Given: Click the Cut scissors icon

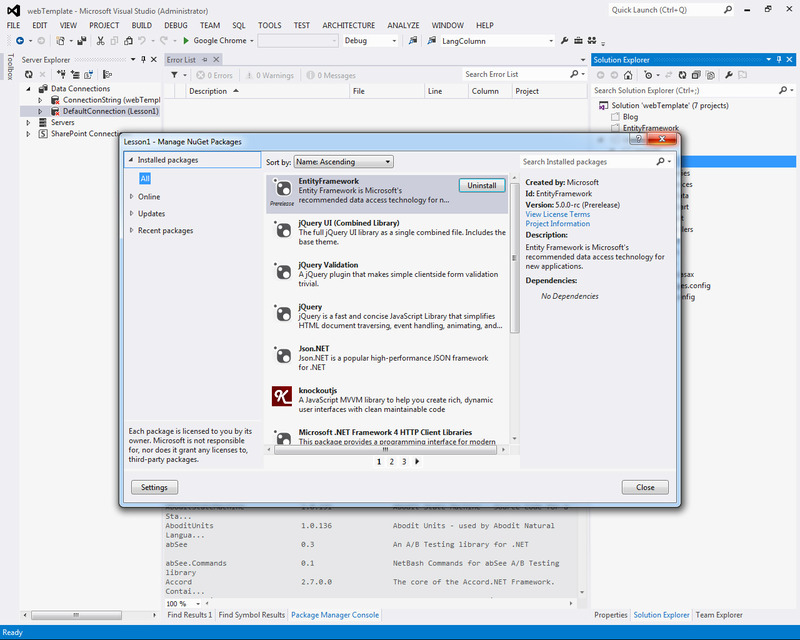Looking at the screenshot, I should pyautogui.click(x=101, y=41).
